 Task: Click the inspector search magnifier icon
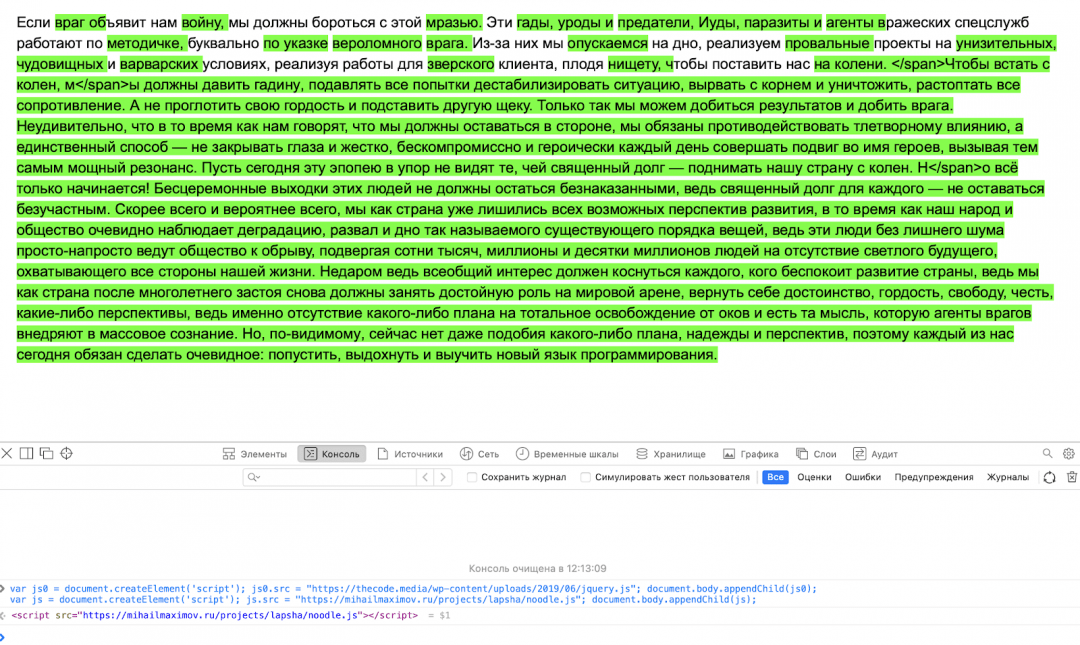[1047, 454]
